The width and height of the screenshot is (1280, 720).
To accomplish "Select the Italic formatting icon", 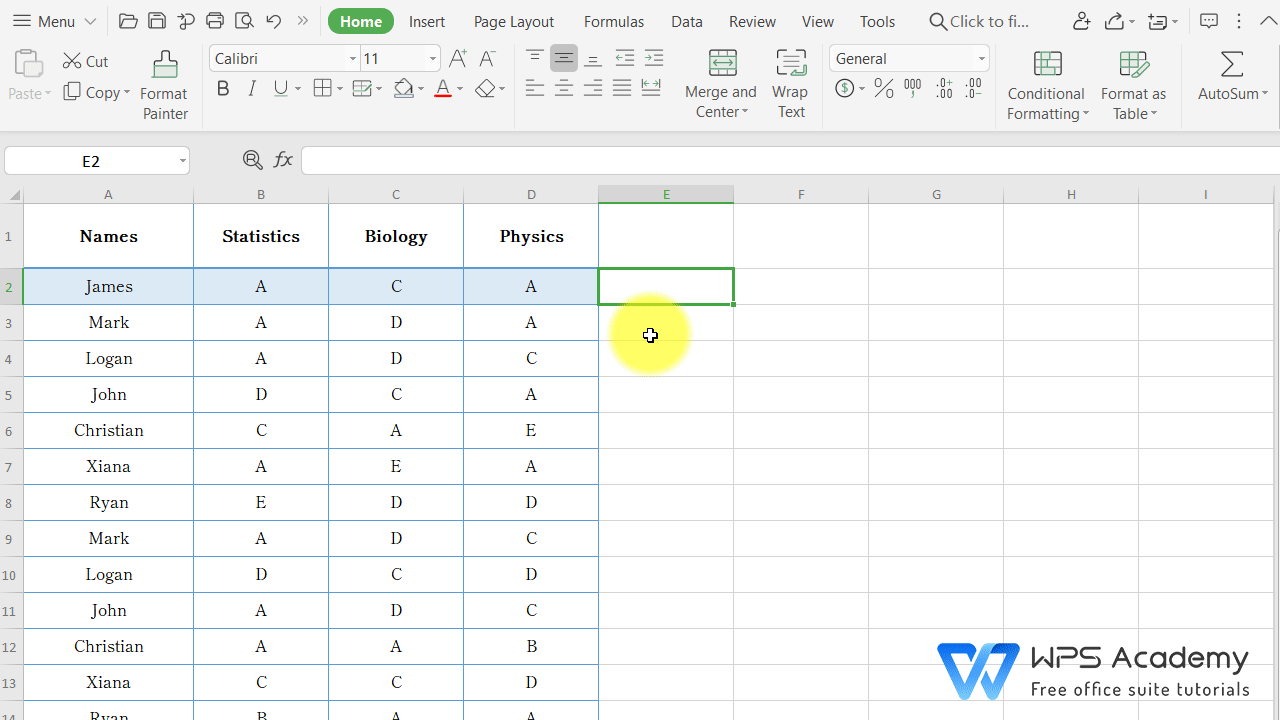I will [x=251, y=88].
